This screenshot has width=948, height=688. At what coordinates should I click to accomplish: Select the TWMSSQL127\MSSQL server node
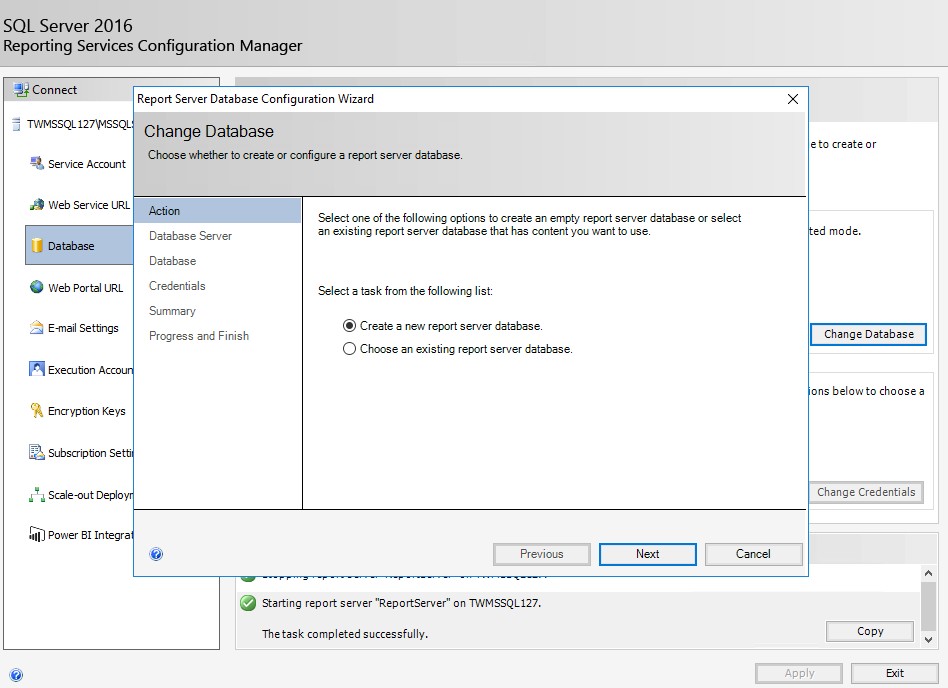tap(80, 124)
